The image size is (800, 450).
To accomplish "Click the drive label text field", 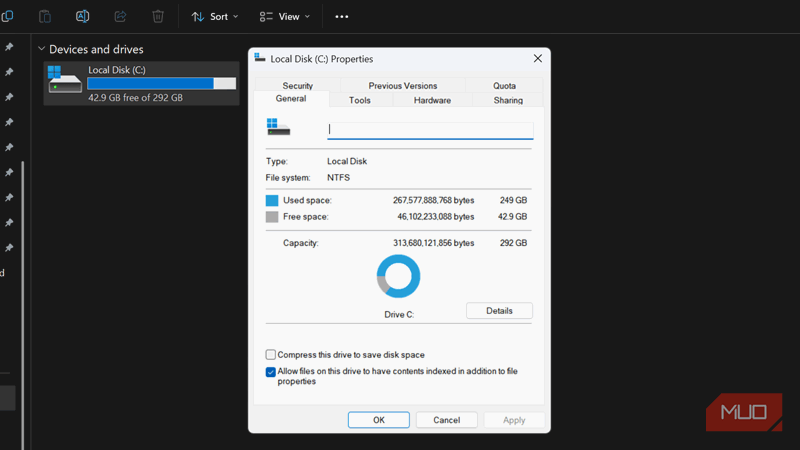I will point(430,129).
